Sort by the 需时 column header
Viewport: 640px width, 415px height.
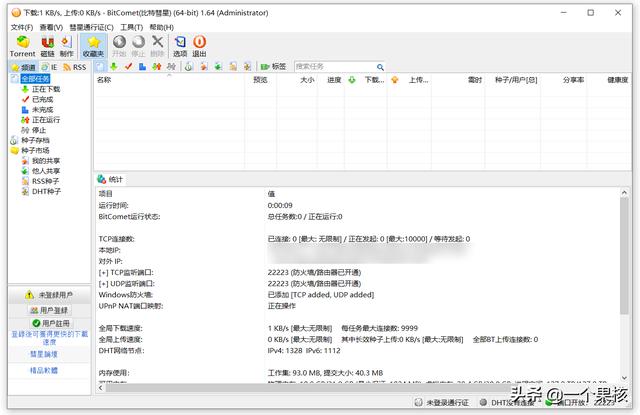[458, 80]
